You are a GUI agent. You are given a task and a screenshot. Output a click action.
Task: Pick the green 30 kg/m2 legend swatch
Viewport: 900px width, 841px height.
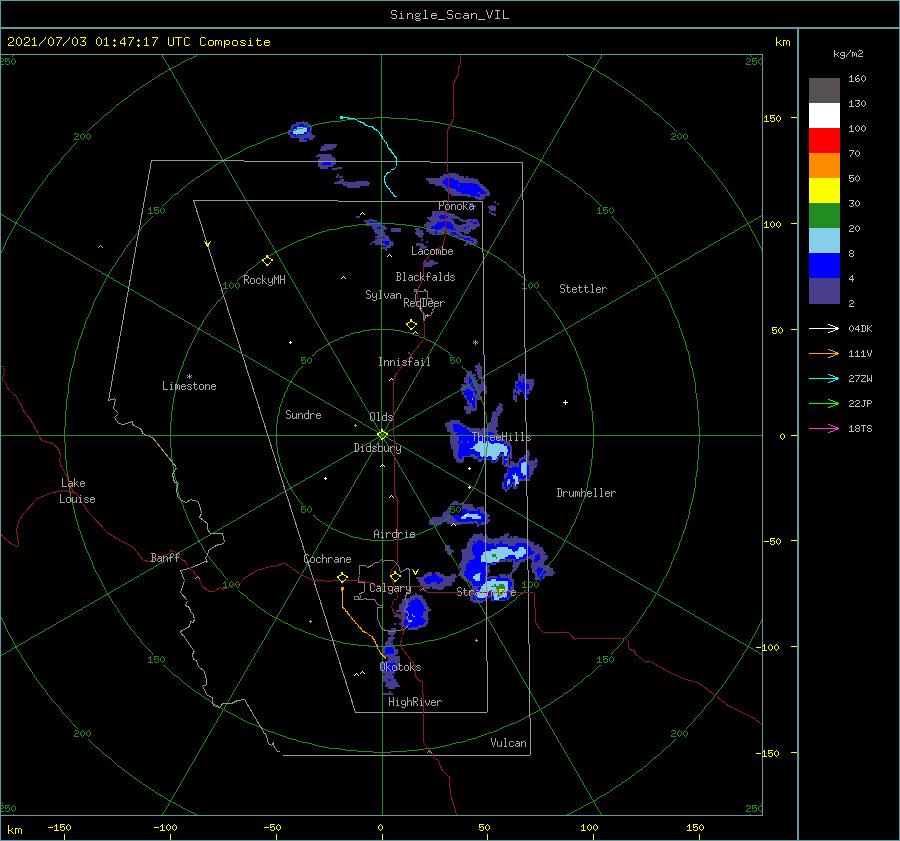(x=824, y=216)
